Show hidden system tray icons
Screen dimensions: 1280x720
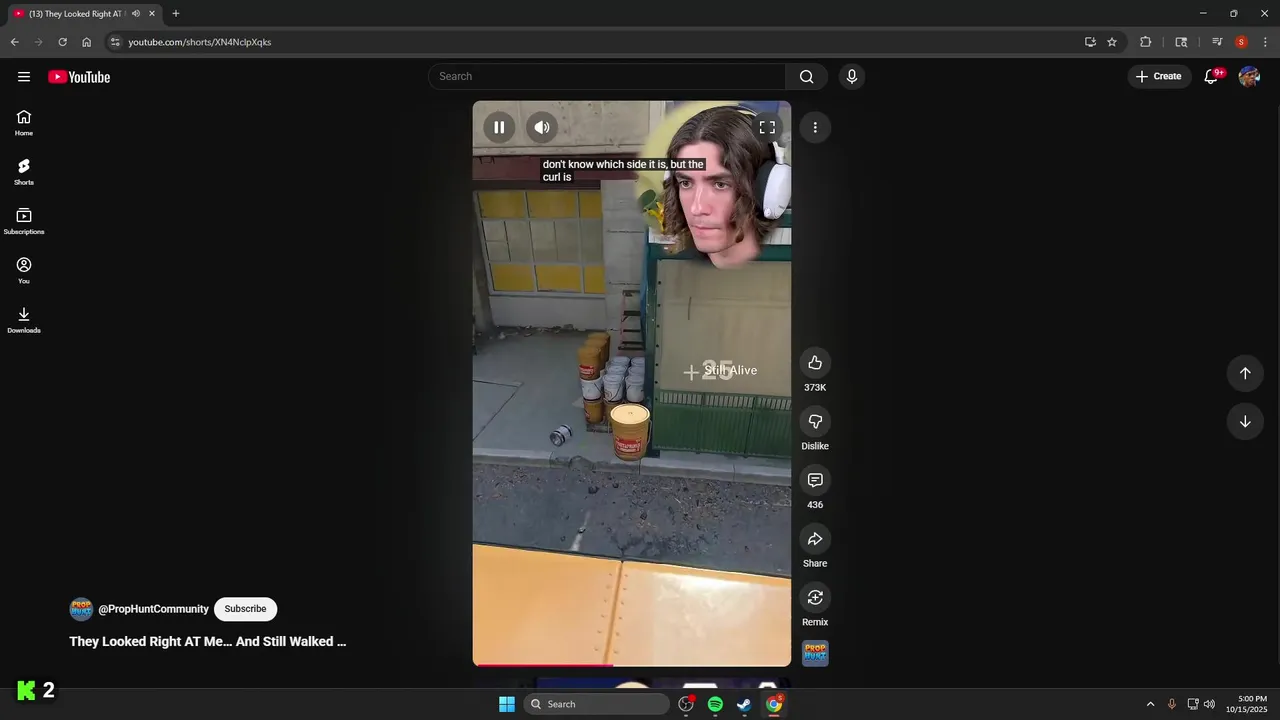click(x=1150, y=704)
